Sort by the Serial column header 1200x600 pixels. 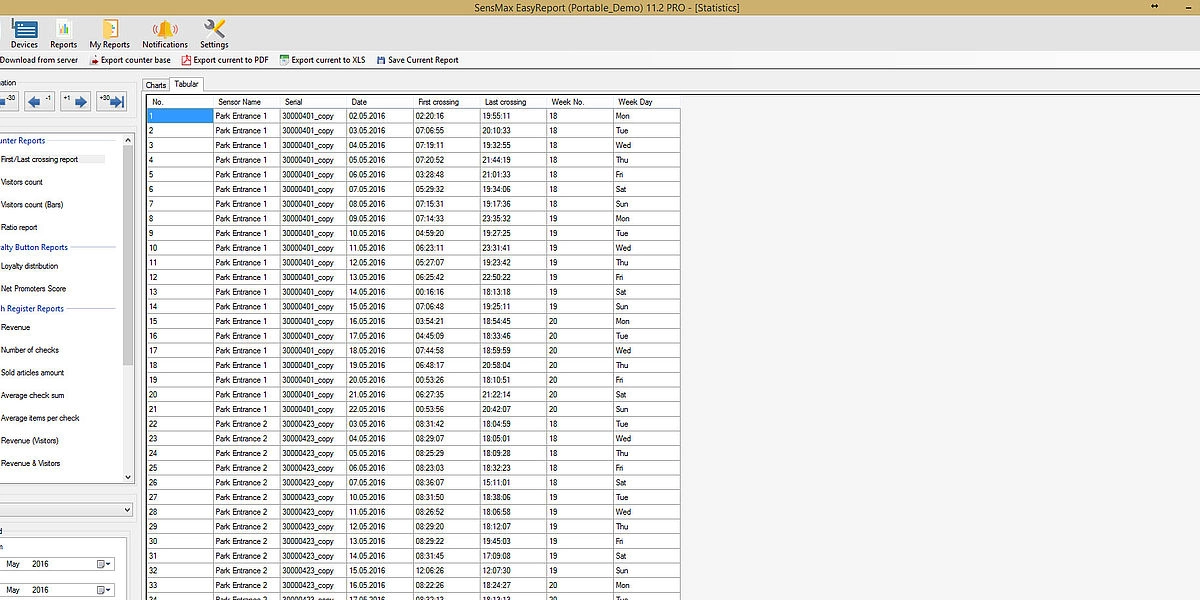(313, 102)
